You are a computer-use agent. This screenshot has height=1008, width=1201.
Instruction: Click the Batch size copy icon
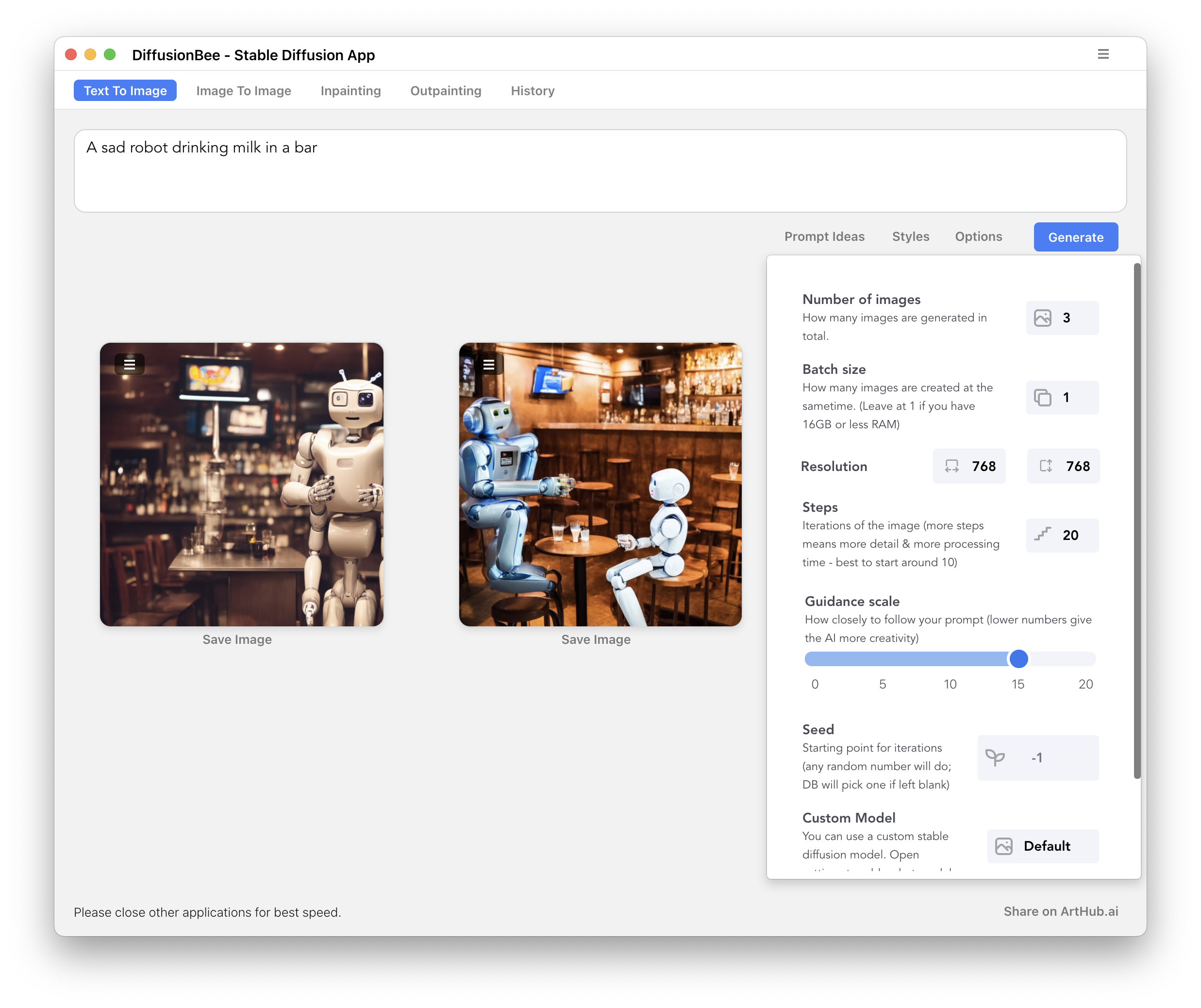click(x=1044, y=397)
